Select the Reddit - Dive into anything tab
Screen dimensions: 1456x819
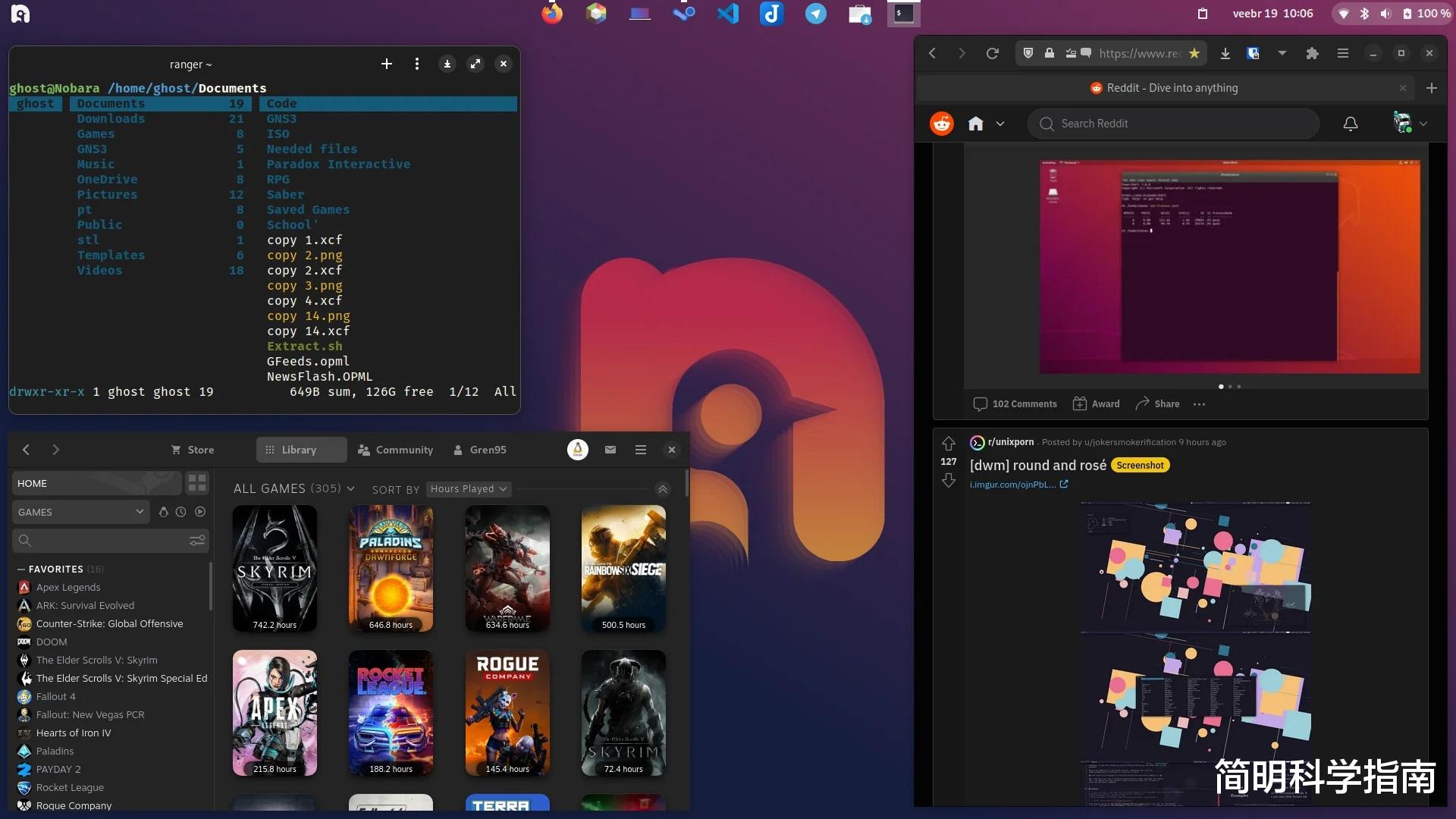pyautogui.click(x=1165, y=88)
